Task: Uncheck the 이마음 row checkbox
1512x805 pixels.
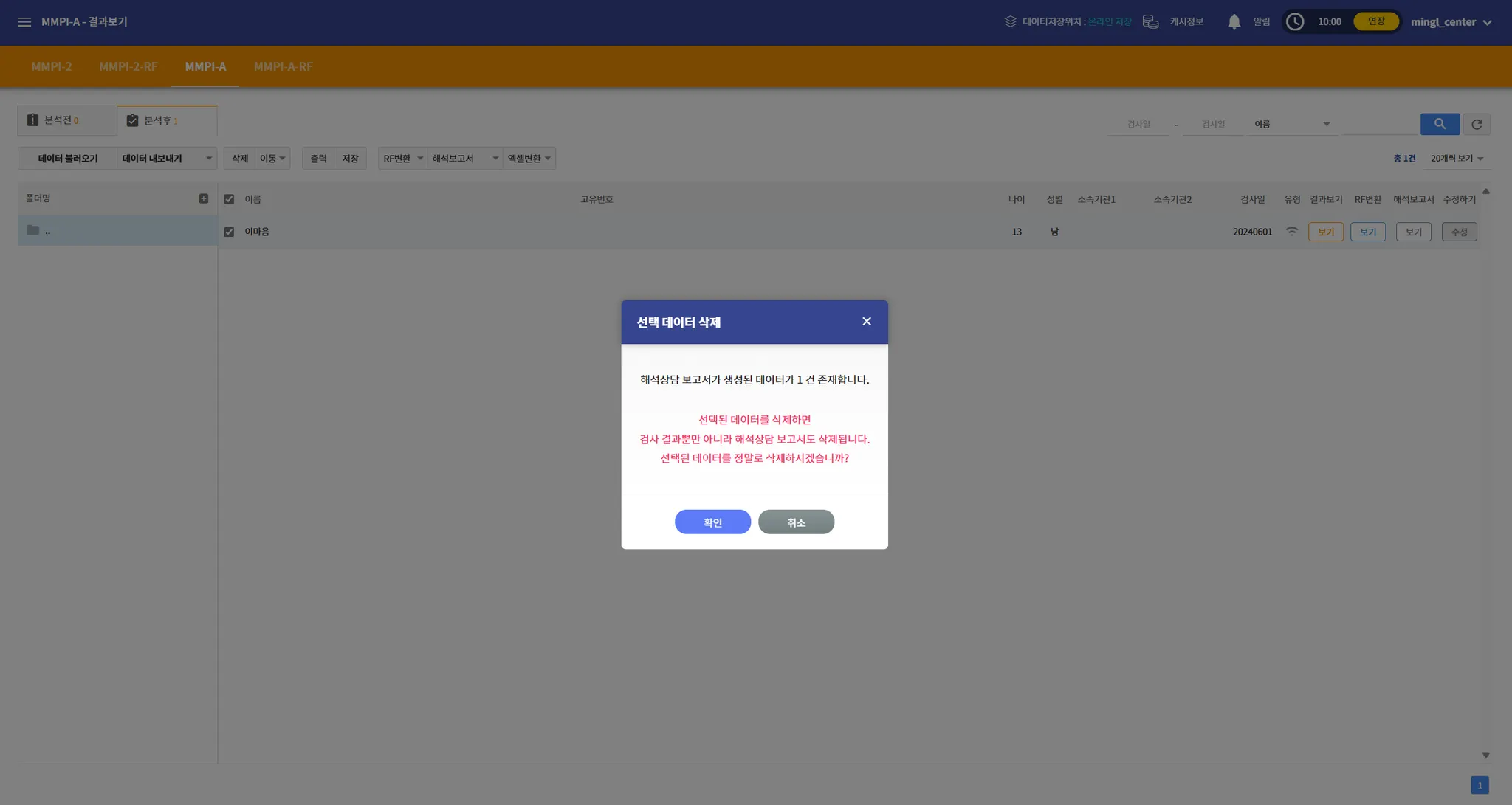Action: click(229, 232)
